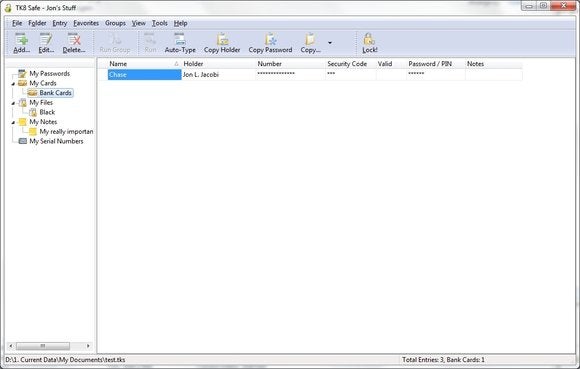Click the Edit entry toolbar icon
The width and height of the screenshot is (580, 369).
46,39
